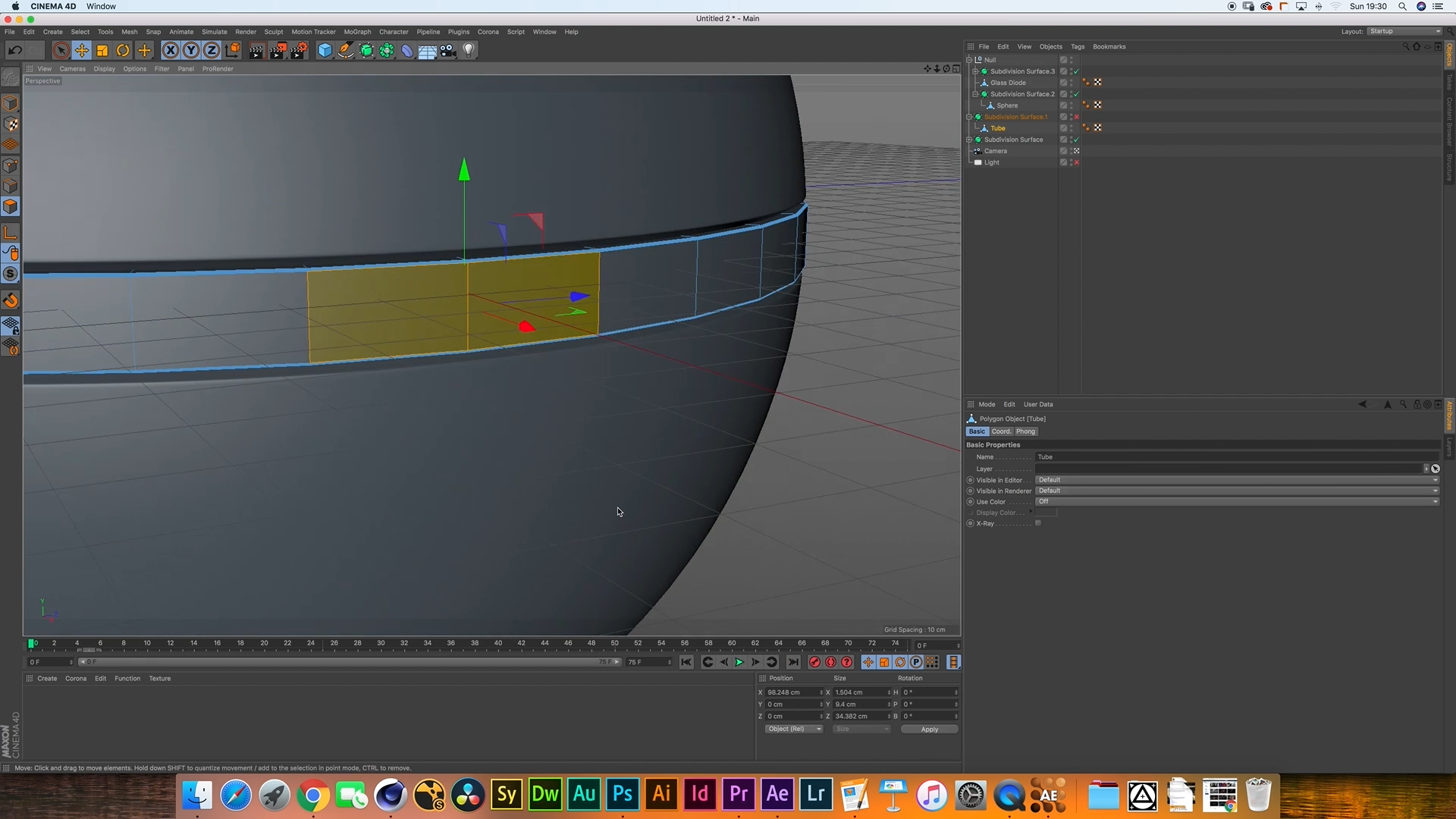
Task: Add a Light object from toolbar
Action: pyautogui.click(x=469, y=51)
